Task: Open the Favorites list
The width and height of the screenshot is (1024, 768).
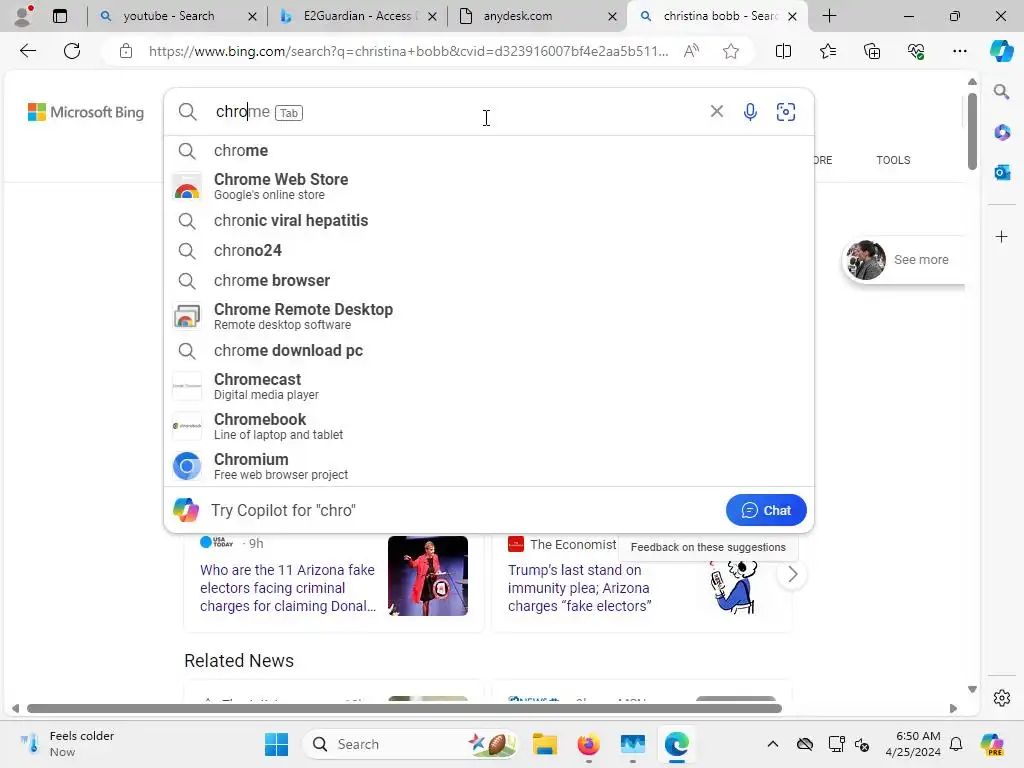Action: tap(827, 51)
